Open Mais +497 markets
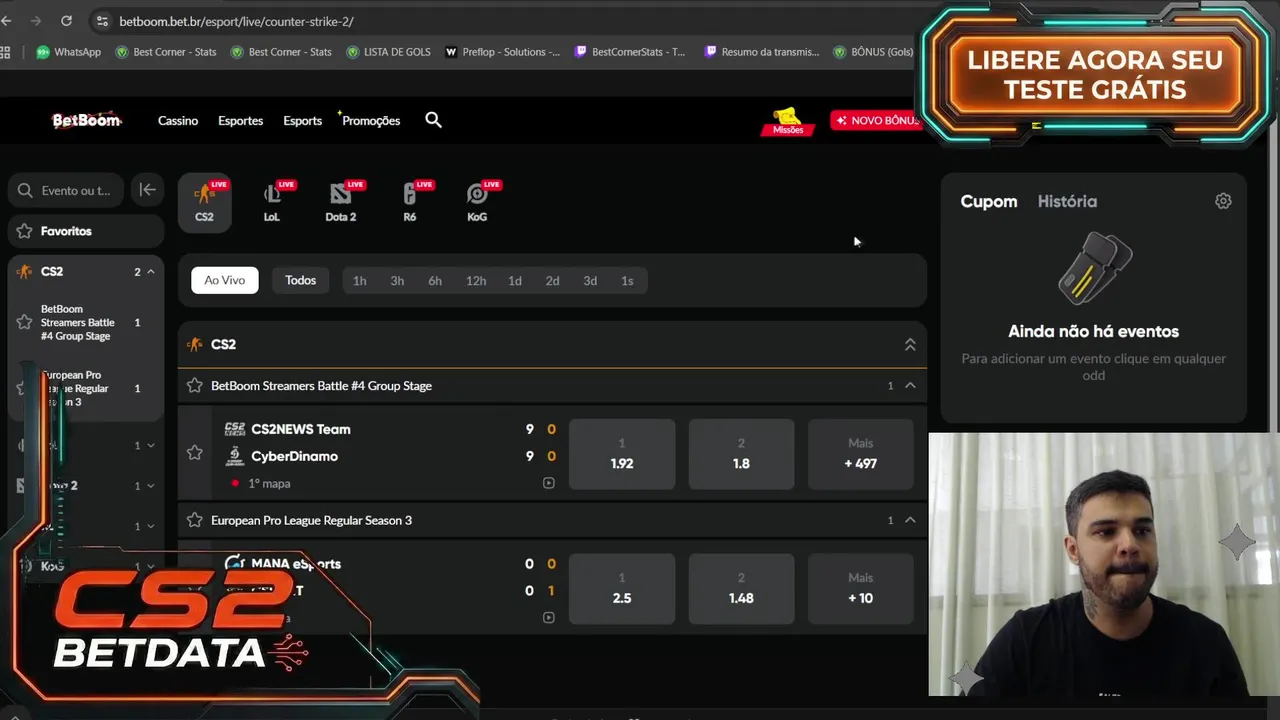Screen dimensions: 1280x720 (x=861, y=454)
